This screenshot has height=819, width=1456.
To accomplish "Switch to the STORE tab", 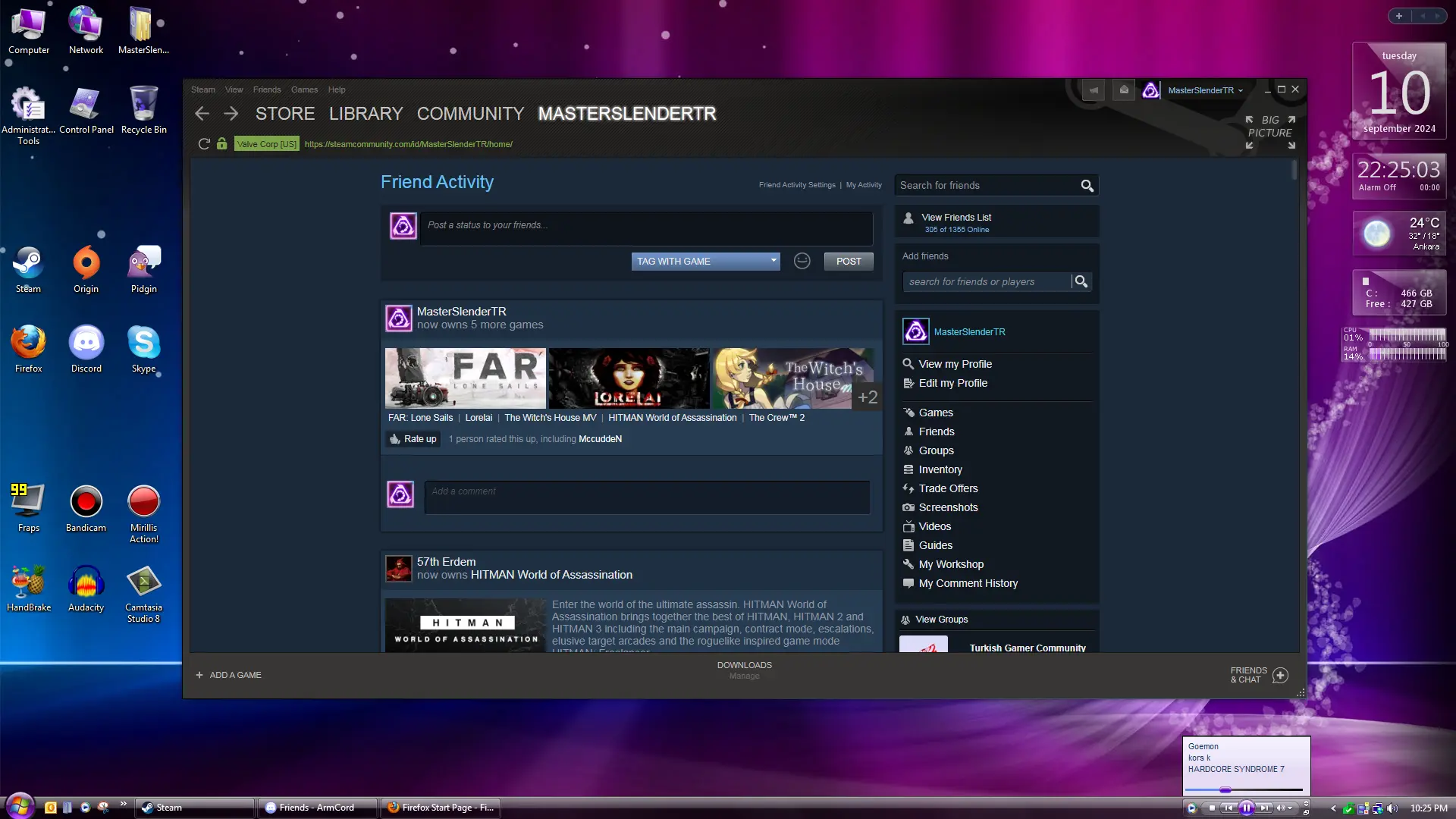I will [x=285, y=114].
